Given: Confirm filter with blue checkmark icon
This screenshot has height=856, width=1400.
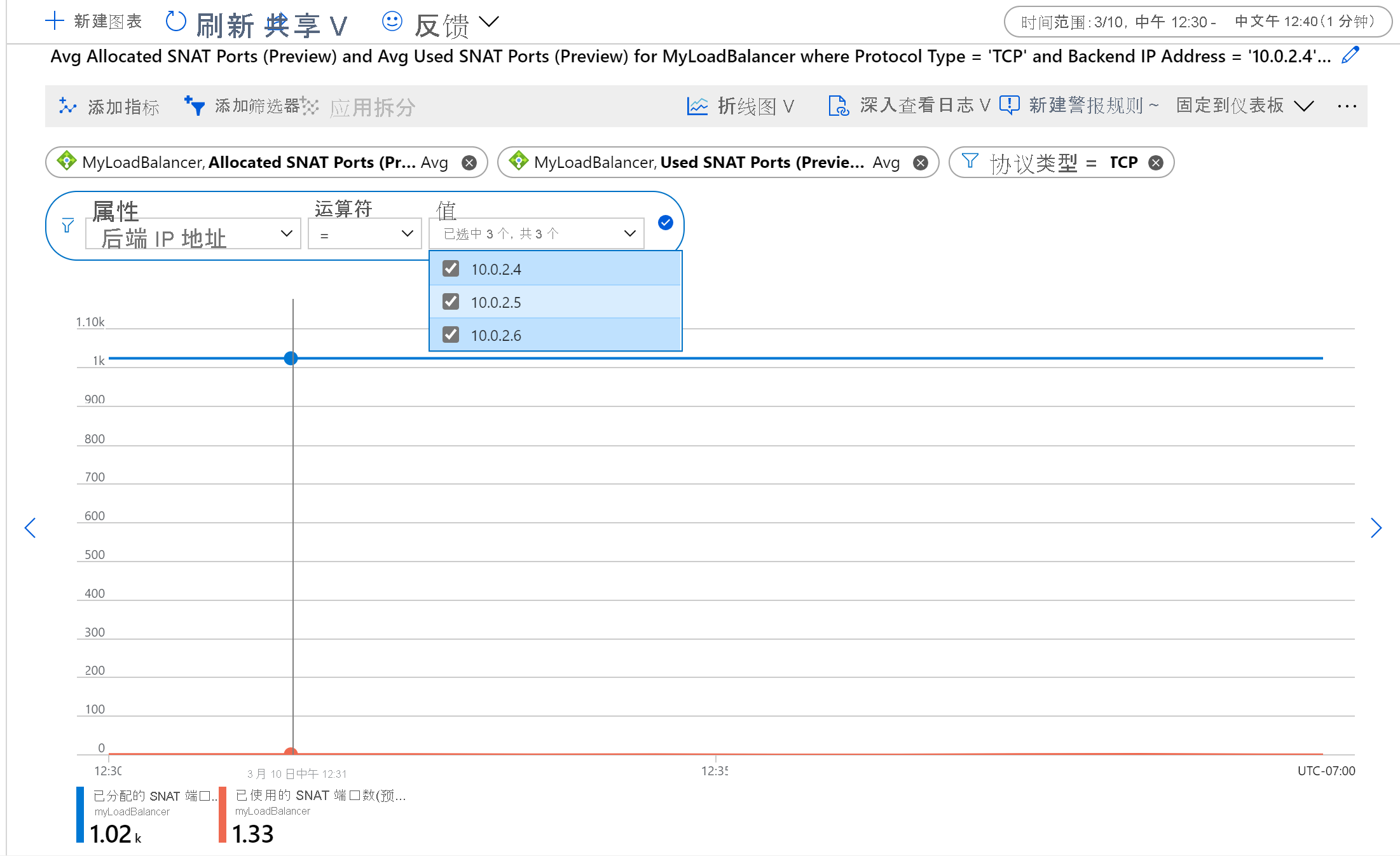Looking at the screenshot, I should (666, 223).
